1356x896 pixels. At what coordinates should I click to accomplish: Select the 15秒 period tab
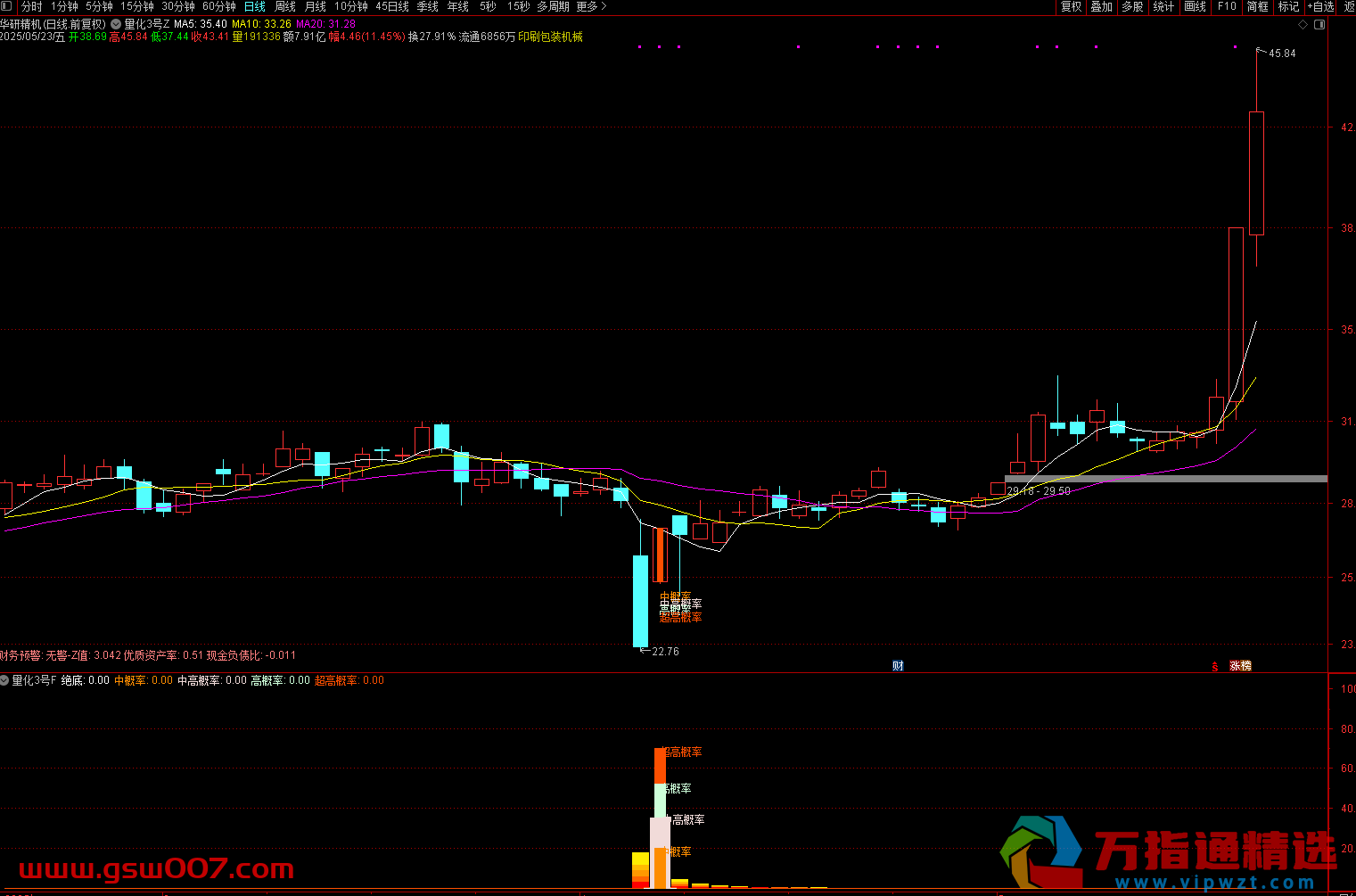click(x=518, y=6)
